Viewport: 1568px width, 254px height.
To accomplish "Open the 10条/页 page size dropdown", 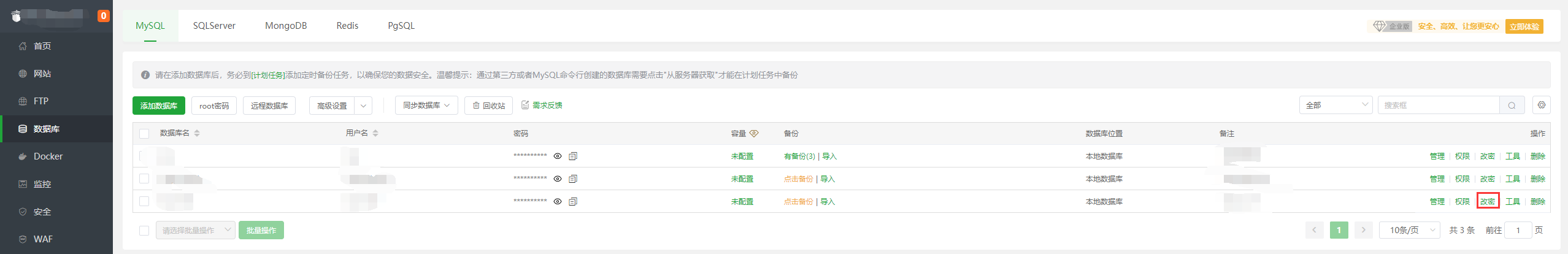I will (x=1410, y=230).
